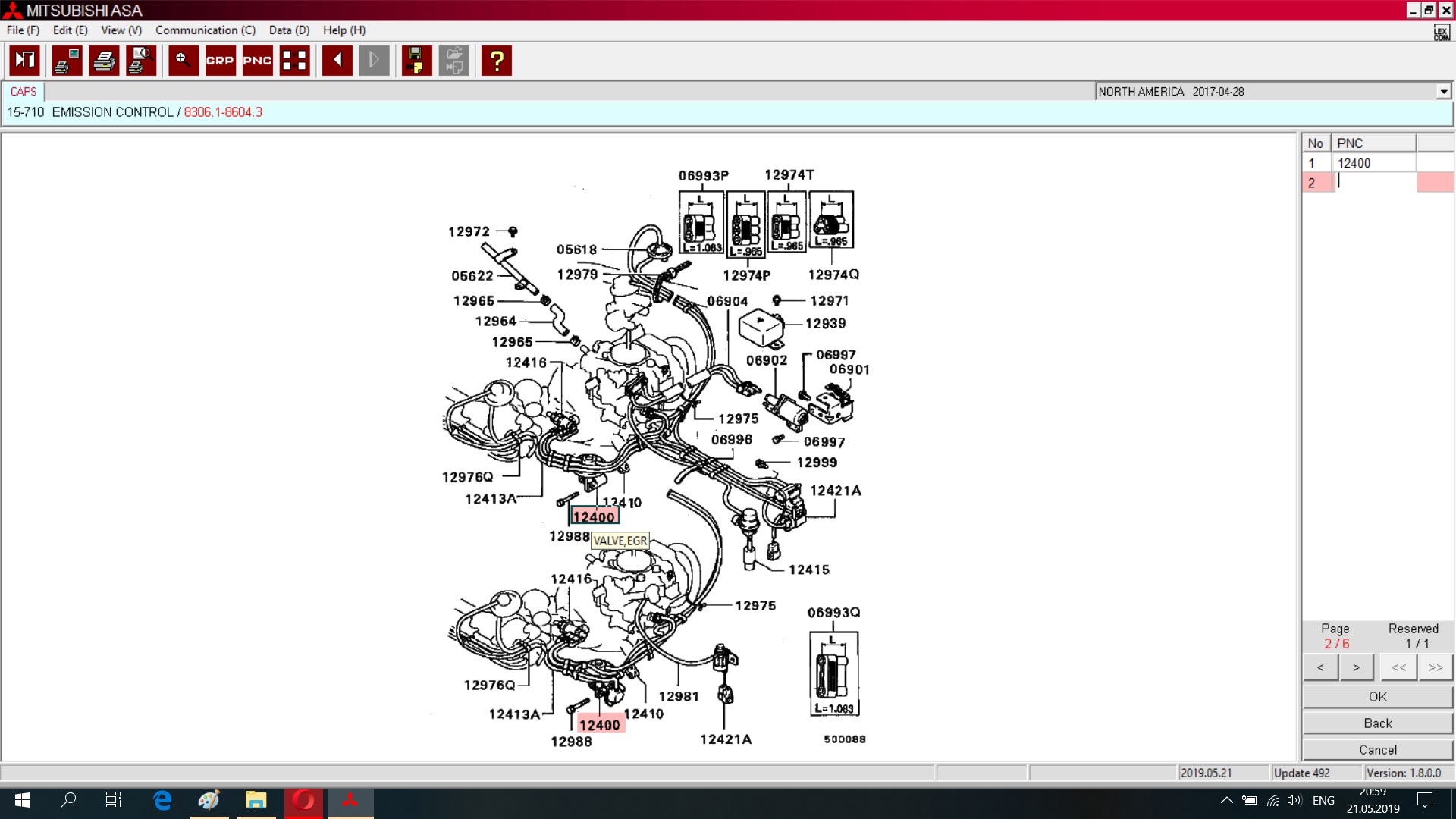Click the printer icon in toolbar
This screenshot has width=1456, height=819.
coord(104,61)
